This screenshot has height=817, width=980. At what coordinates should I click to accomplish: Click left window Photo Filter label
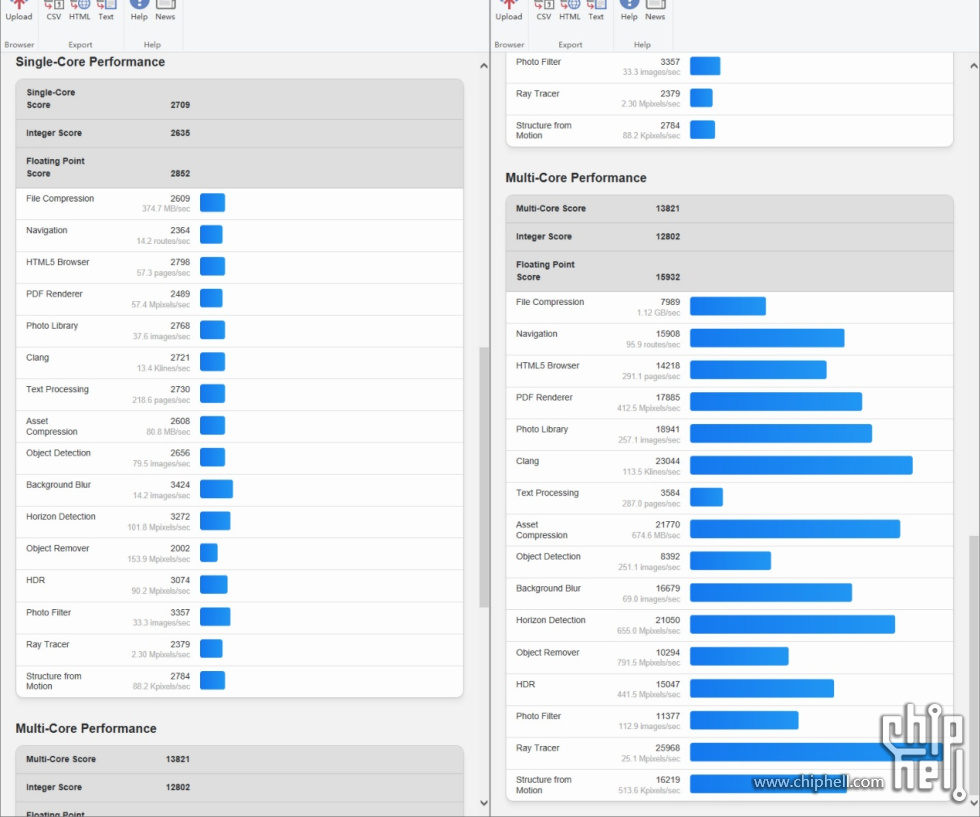[x=49, y=613]
